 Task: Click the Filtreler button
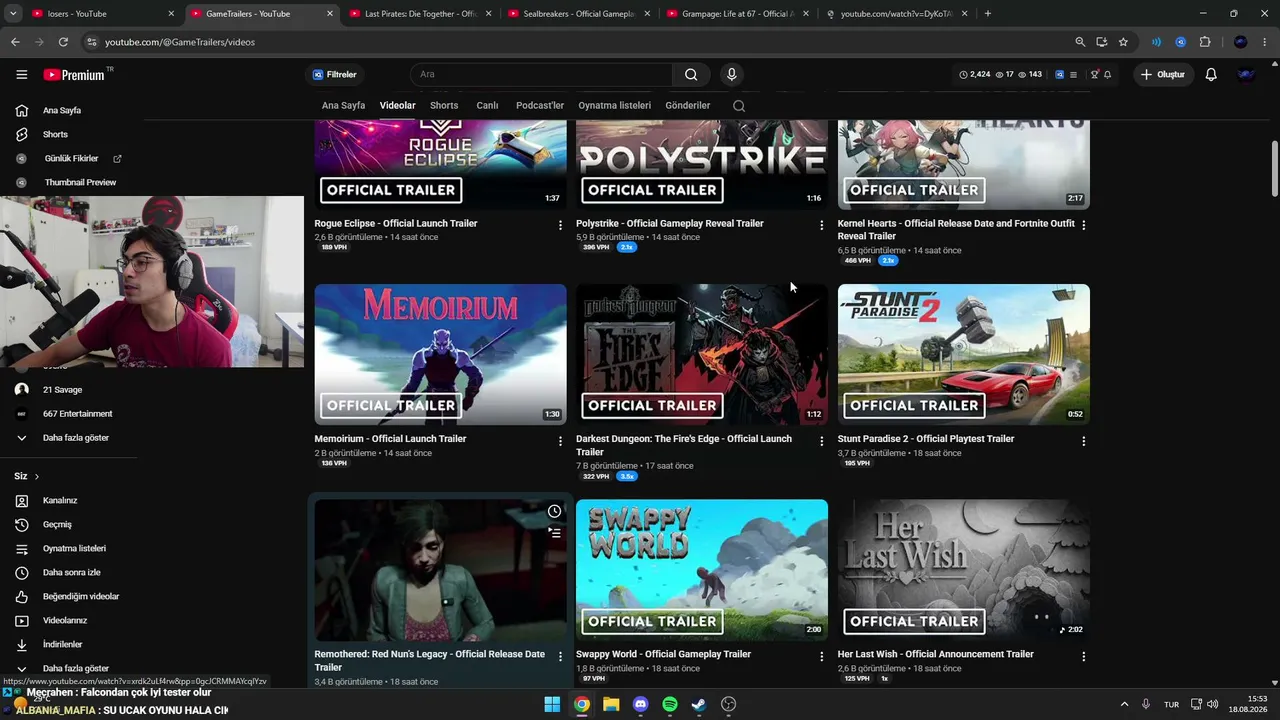[x=334, y=75]
